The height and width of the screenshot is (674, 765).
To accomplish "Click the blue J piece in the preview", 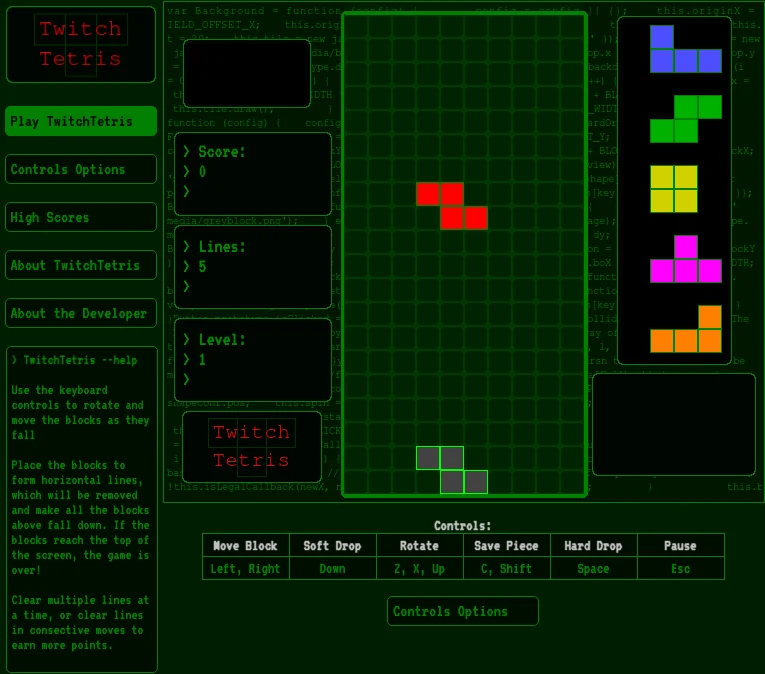I will [x=685, y=49].
